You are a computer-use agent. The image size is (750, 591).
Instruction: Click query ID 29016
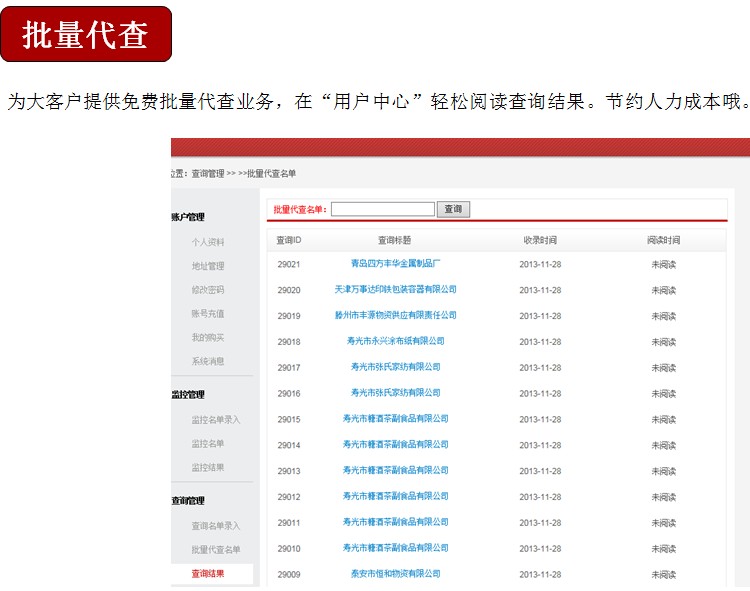(289, 394)
